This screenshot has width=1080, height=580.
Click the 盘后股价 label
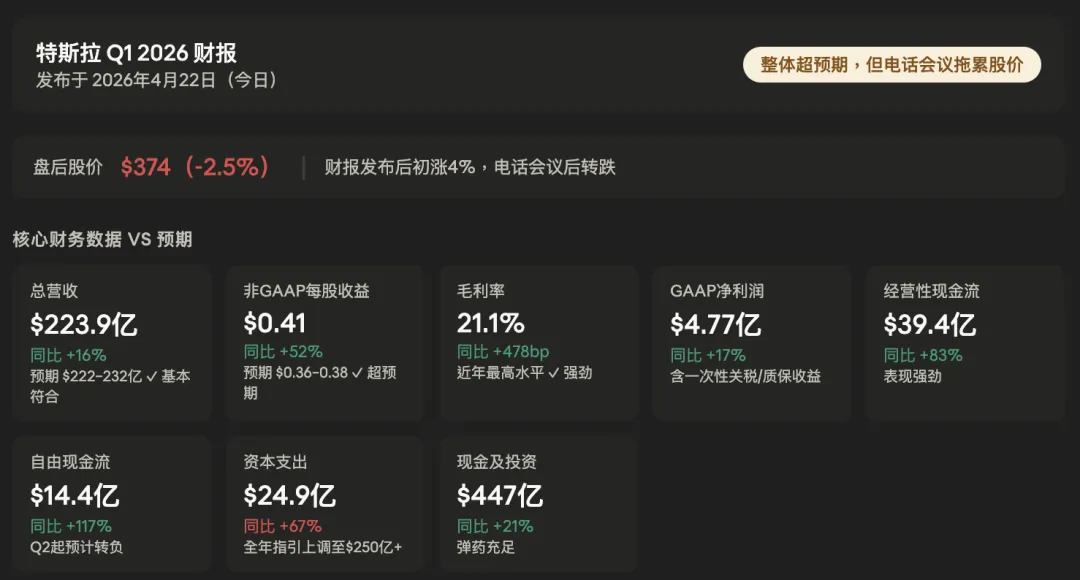tap(68, 167)
